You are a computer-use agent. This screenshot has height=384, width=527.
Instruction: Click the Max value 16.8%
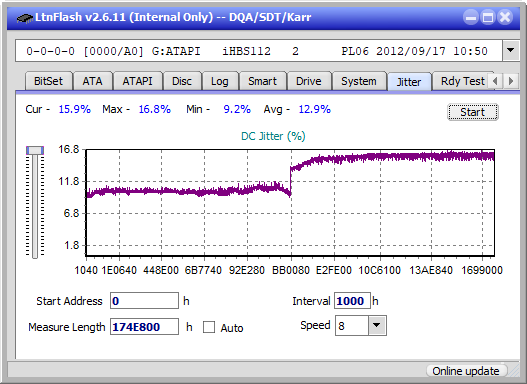pos(155,109)
